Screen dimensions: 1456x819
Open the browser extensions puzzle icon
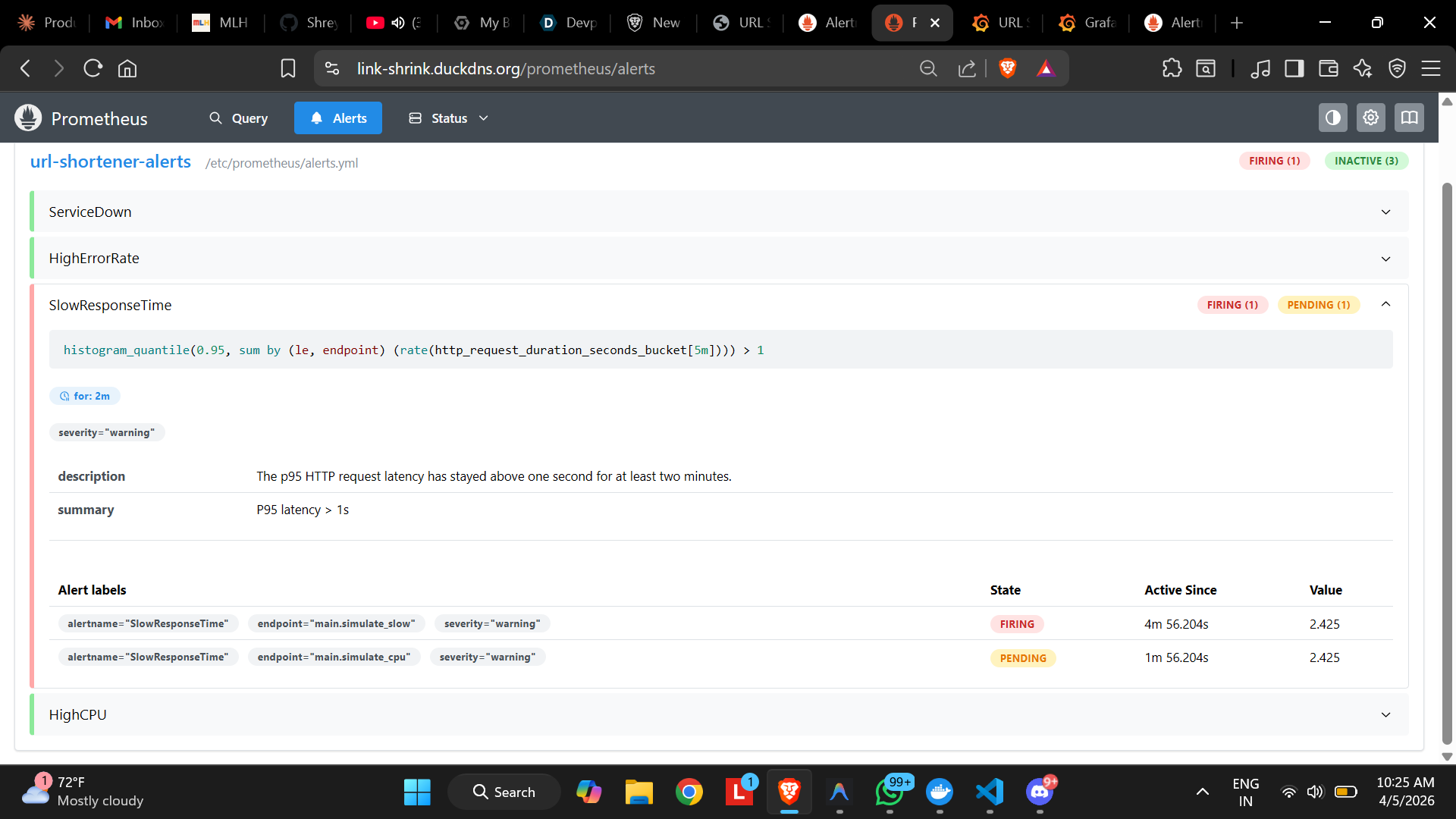click(1172, 69)
